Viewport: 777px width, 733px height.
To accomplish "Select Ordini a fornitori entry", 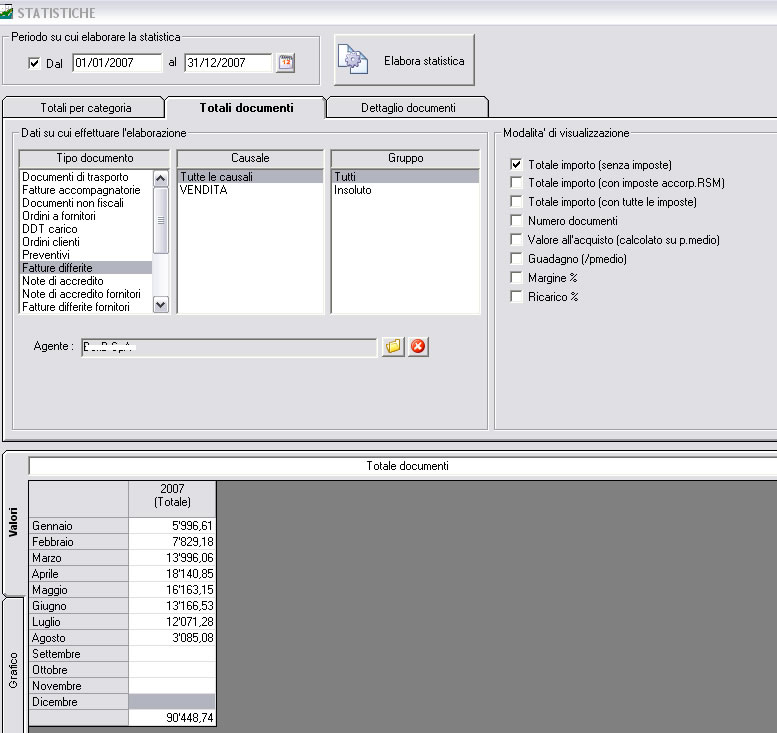I will click(x=86, y=216).
